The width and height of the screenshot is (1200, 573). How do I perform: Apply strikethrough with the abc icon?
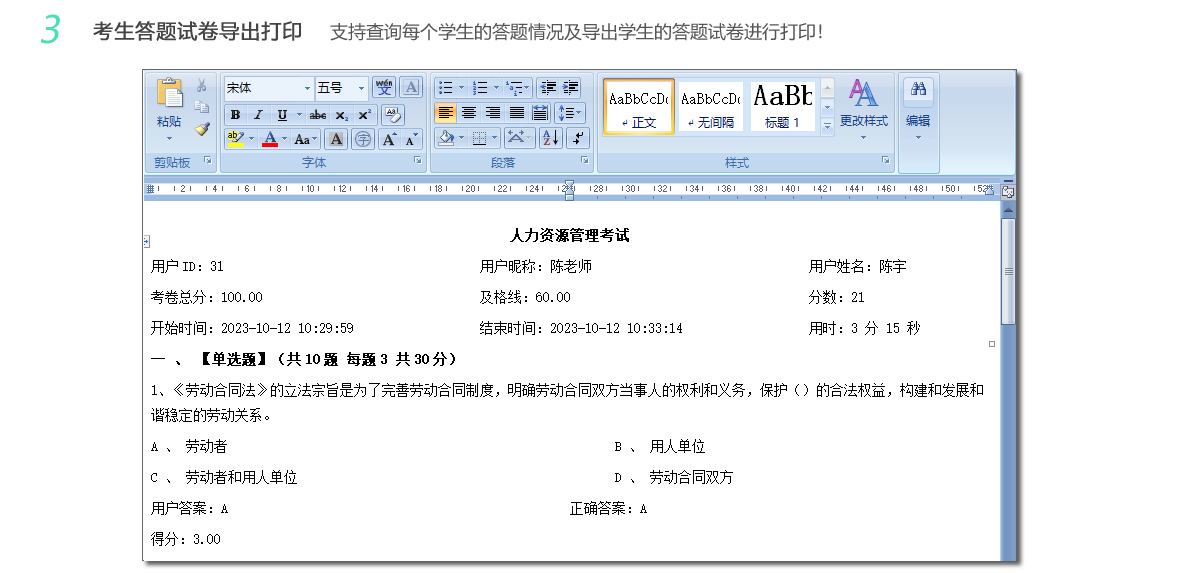click(318, 115)
